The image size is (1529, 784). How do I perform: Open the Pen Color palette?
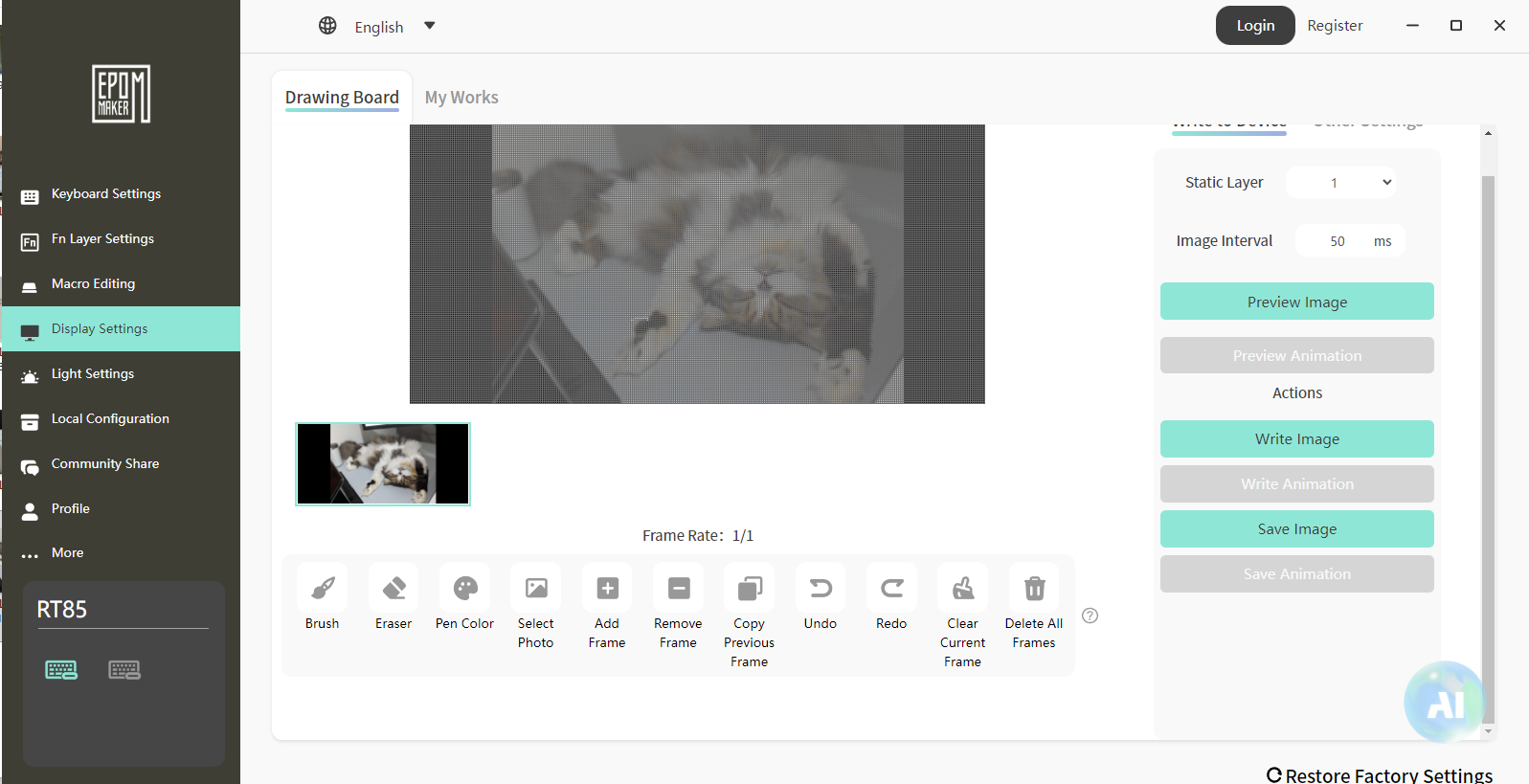(x=465, y=588)
